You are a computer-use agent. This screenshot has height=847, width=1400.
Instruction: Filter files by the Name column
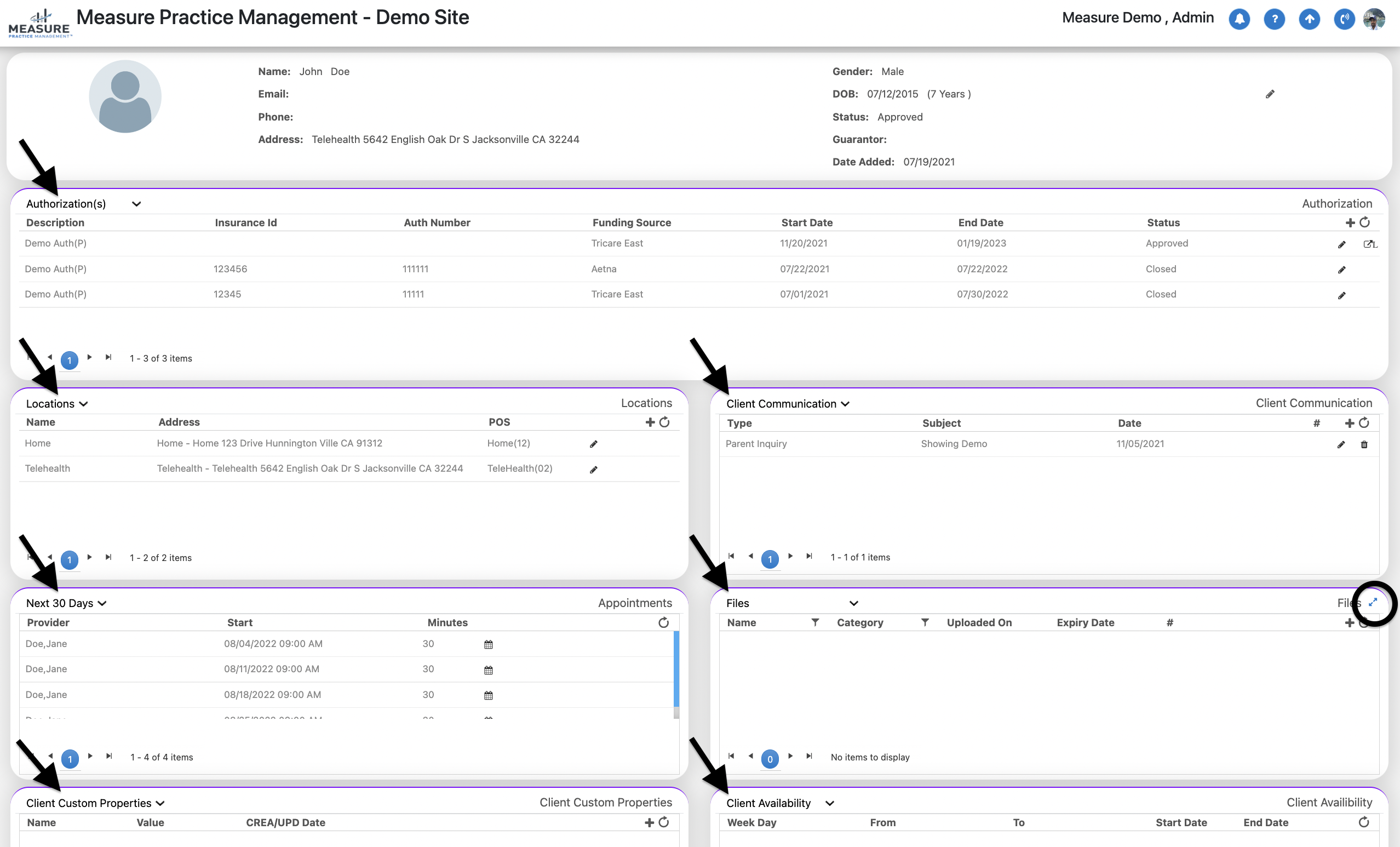(815, 622)
